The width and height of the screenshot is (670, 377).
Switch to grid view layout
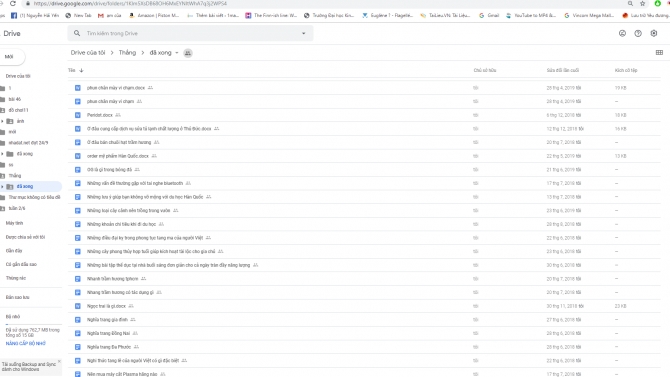point(659,53)
